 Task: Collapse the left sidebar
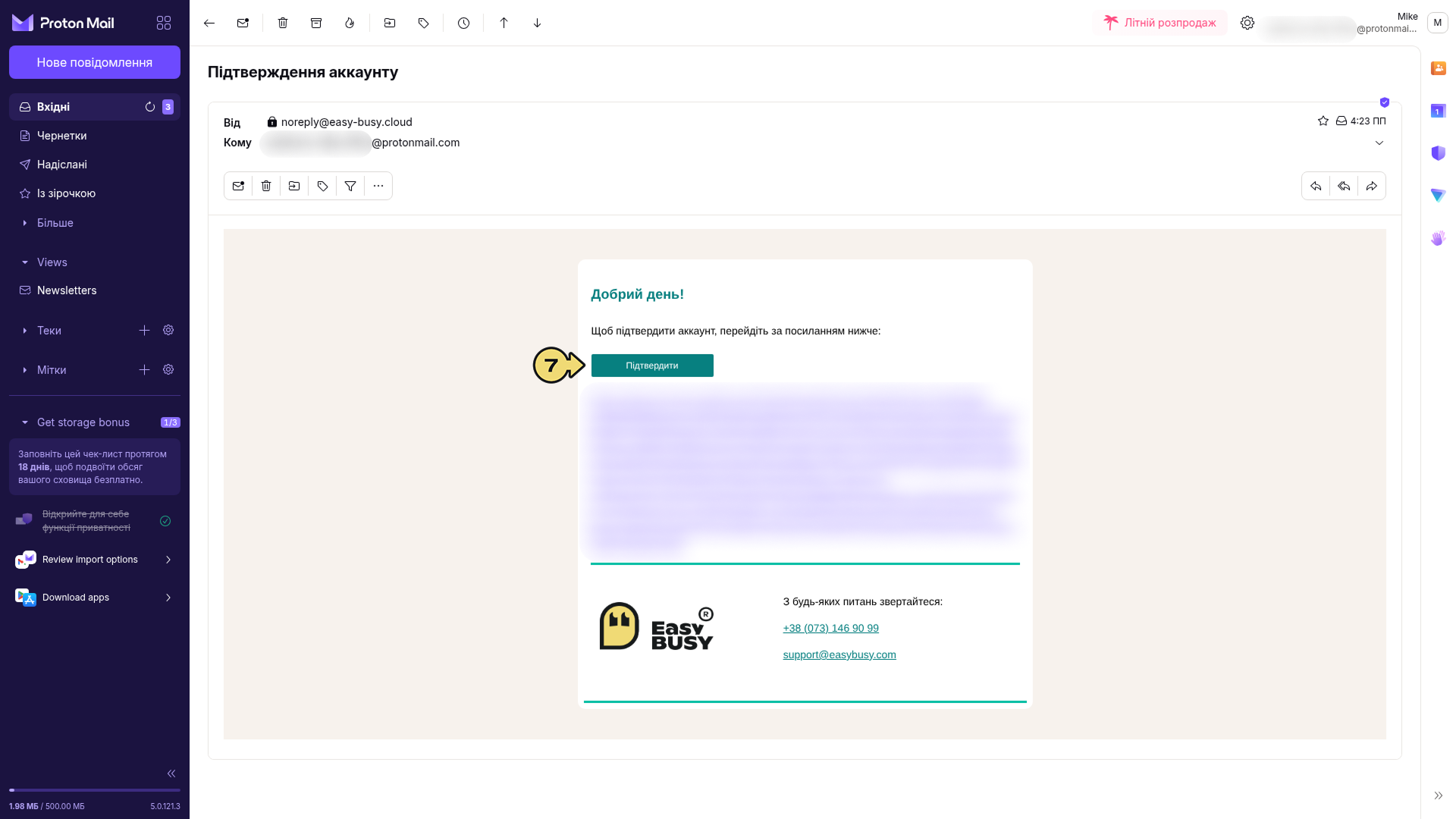click(171, 773)
